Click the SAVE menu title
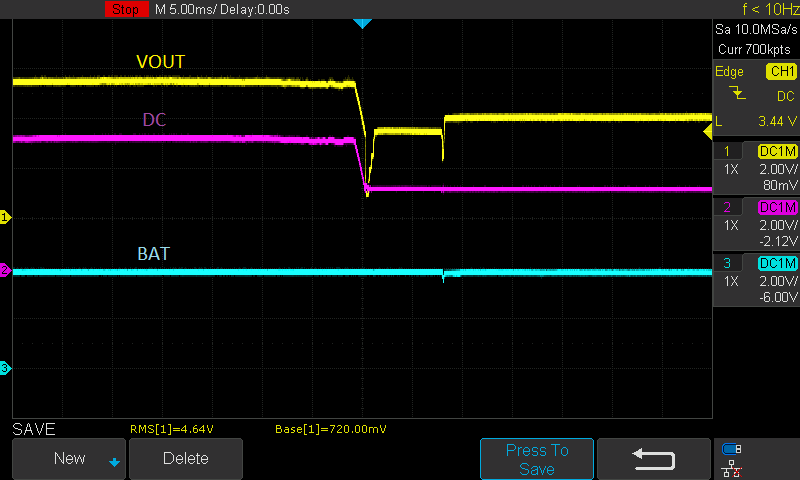The height and width of the screenshot is (480, 800). coord(34,430)
